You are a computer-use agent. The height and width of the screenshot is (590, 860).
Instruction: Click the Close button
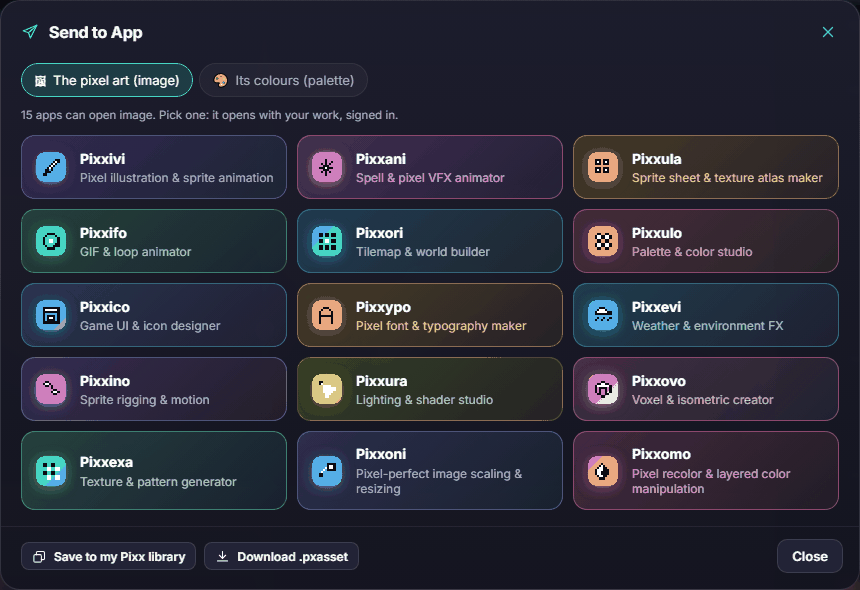[810, 556]
